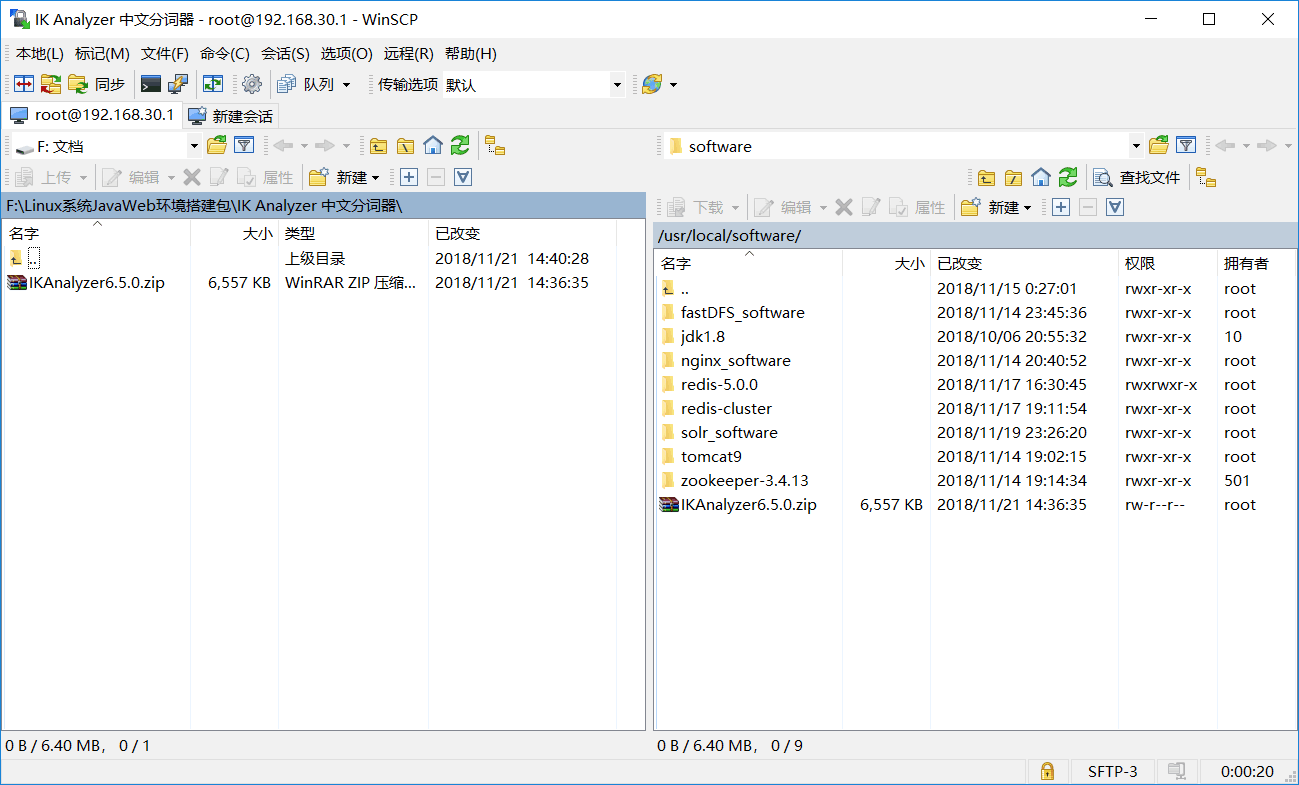The image size is (1299, 785).
Task: Open the 标记(M) menu
Action: click(x=102, y=54)
